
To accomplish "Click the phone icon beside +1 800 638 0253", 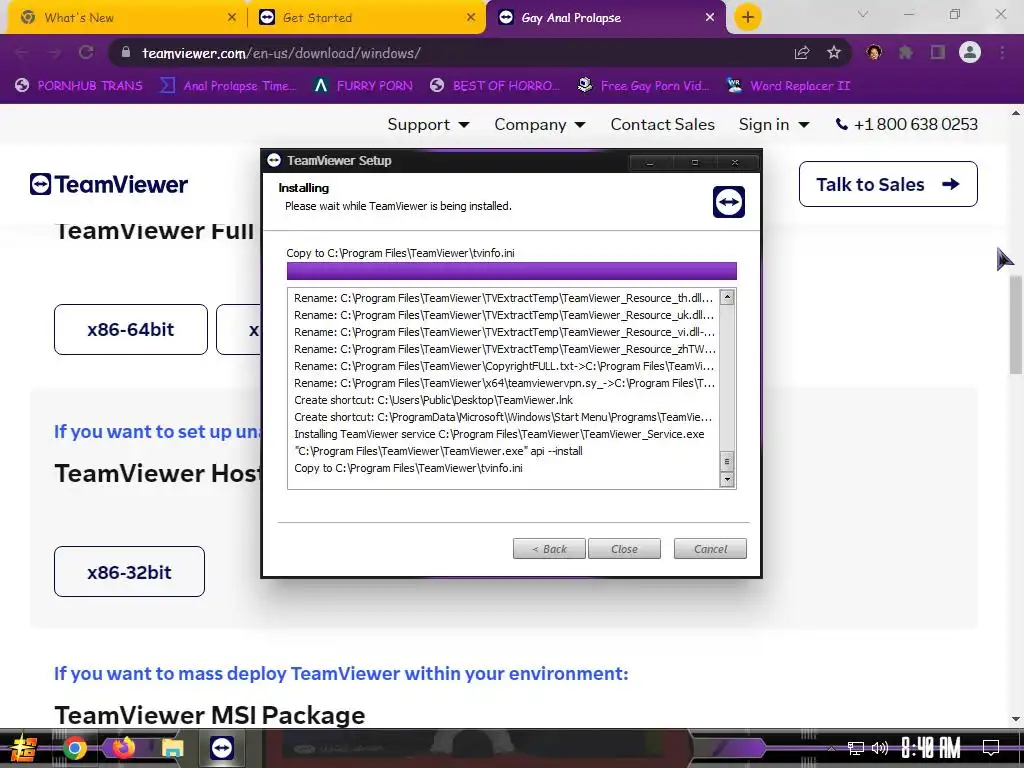I will click(x=842, y=124).
